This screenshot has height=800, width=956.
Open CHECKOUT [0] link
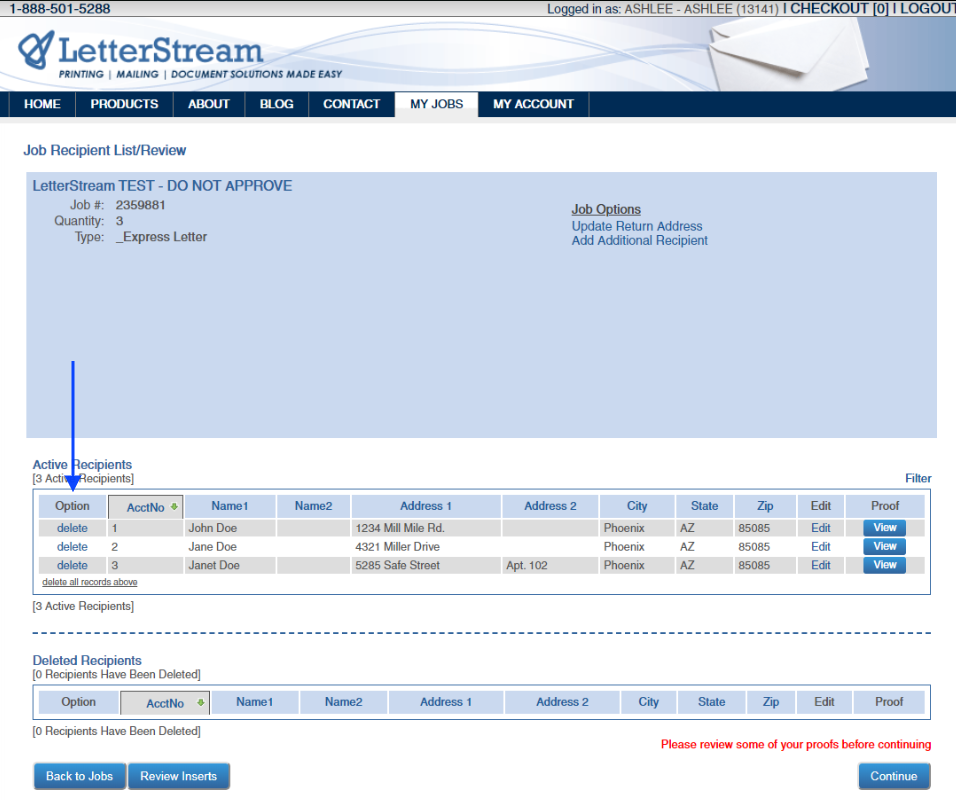(x=839, y=9)
